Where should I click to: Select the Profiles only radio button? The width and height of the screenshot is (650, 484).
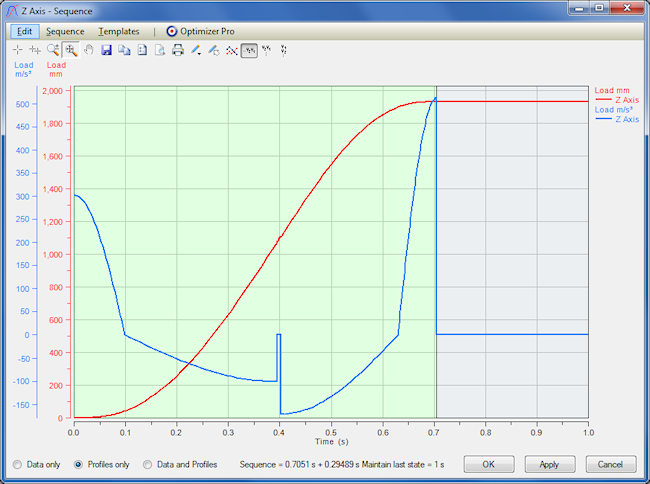click(79, 464)
